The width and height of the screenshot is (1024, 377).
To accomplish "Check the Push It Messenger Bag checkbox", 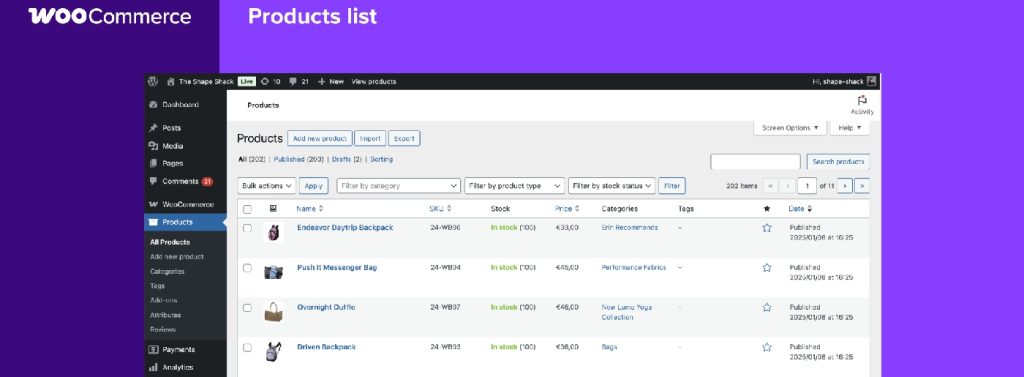I will click(248, 268).
